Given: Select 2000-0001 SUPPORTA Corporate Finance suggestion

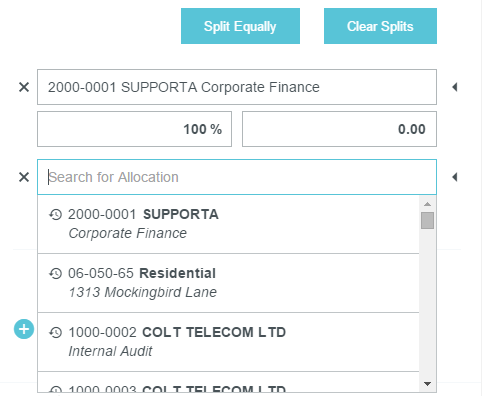Looking at the screenshot, I should [228, 224].
